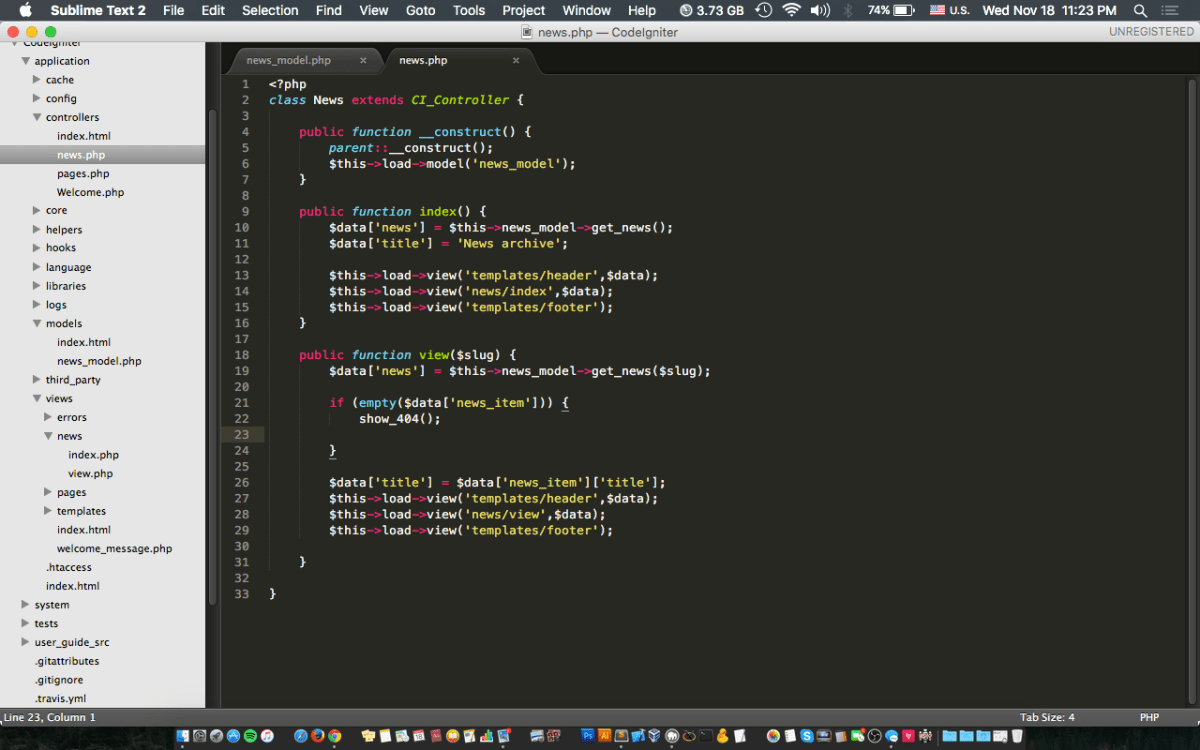This screenshot has height=750, width=1200.
Task: Open Cyberduck from the dock
Action: click(722, 736)
